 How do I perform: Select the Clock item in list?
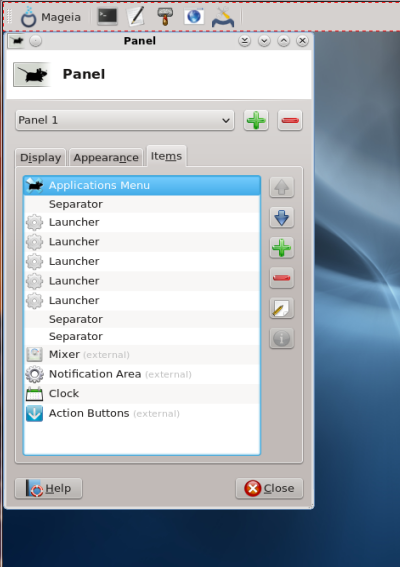pyautogui.click(x=142, y=394)
